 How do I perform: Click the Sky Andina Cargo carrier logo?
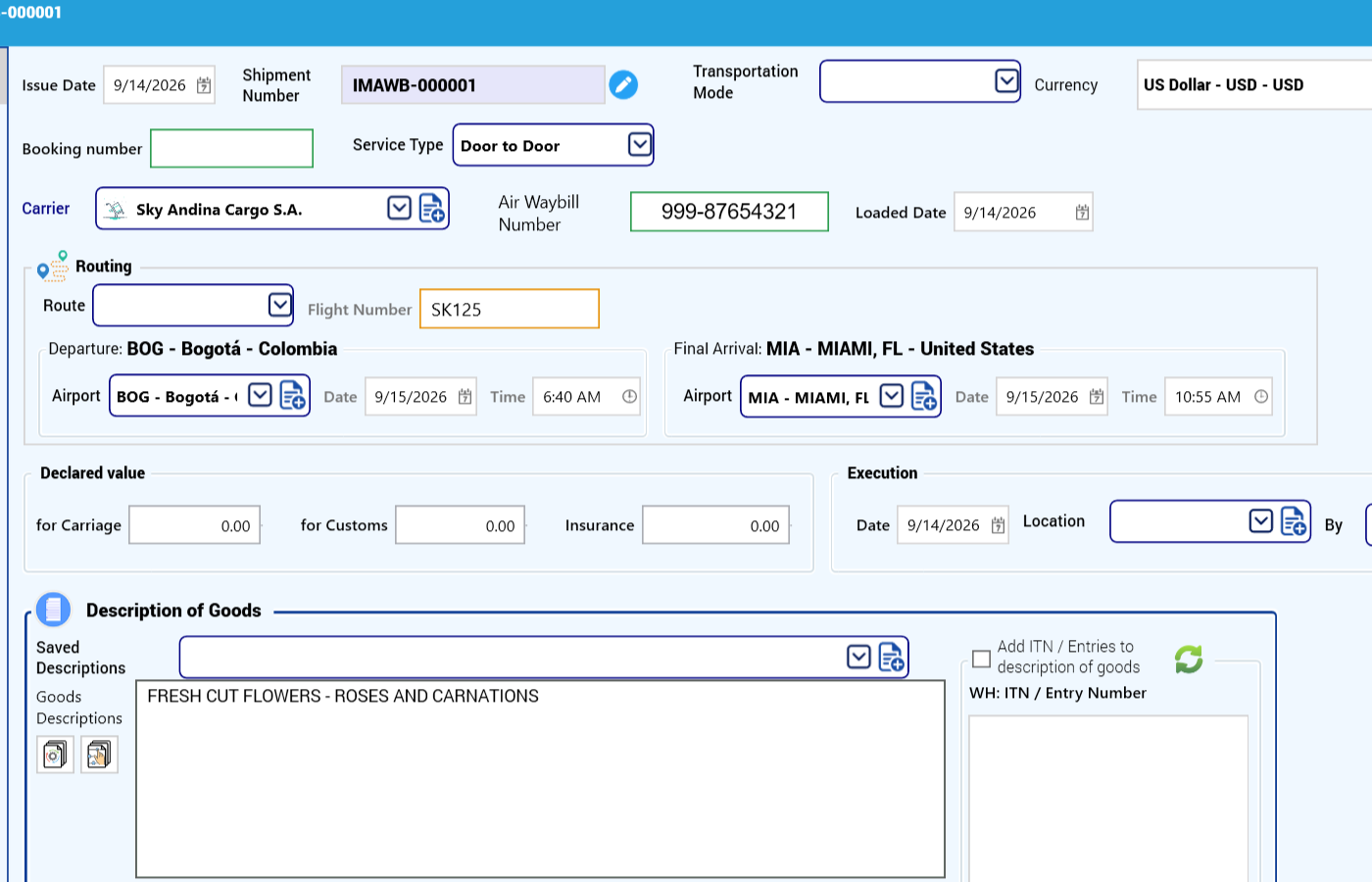coord(116,210)
